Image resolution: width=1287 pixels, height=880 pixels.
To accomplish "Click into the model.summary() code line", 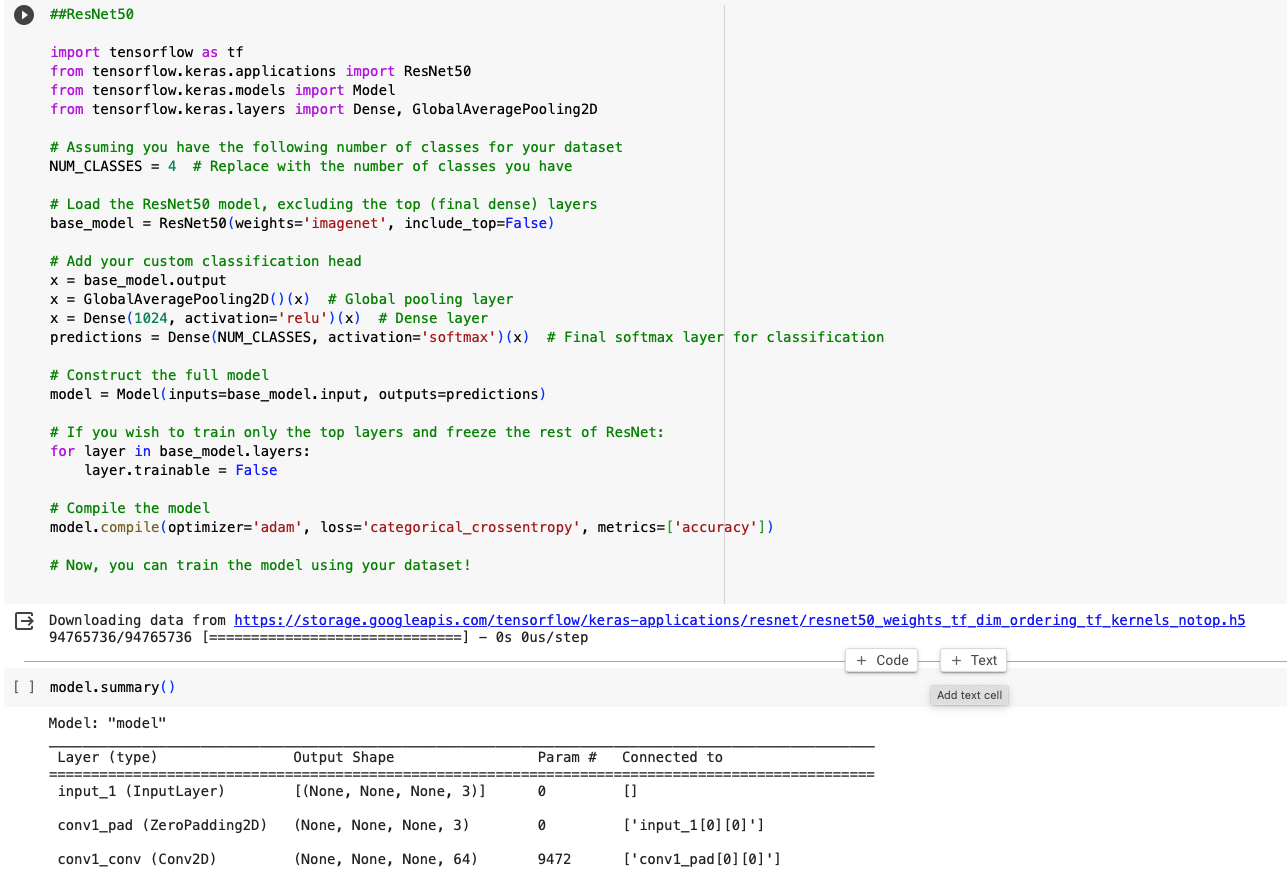I will click(113, 687).
